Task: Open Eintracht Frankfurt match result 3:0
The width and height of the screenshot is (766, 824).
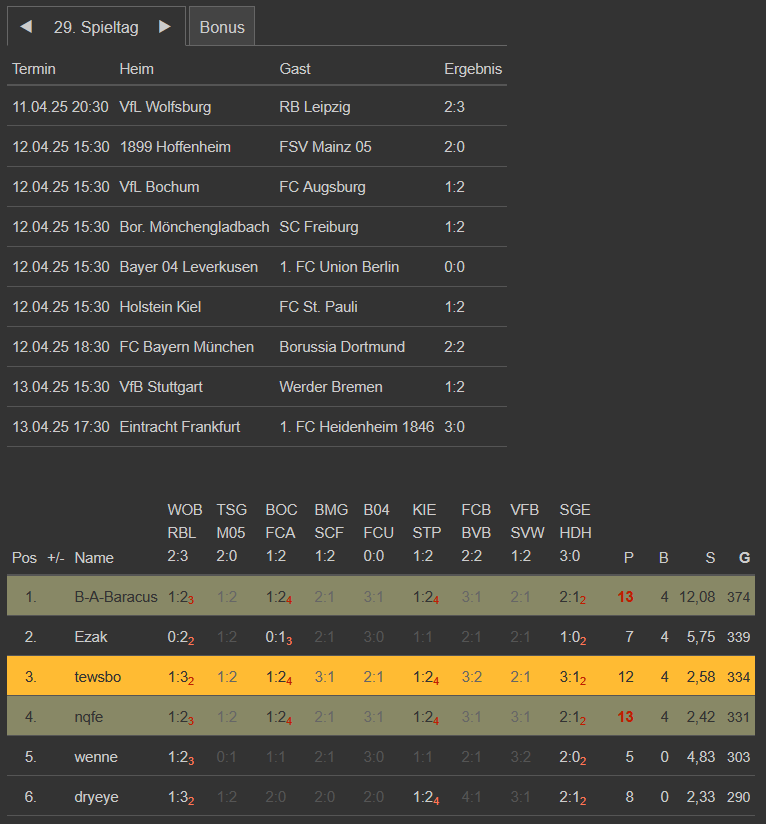Action: [457, 427]
